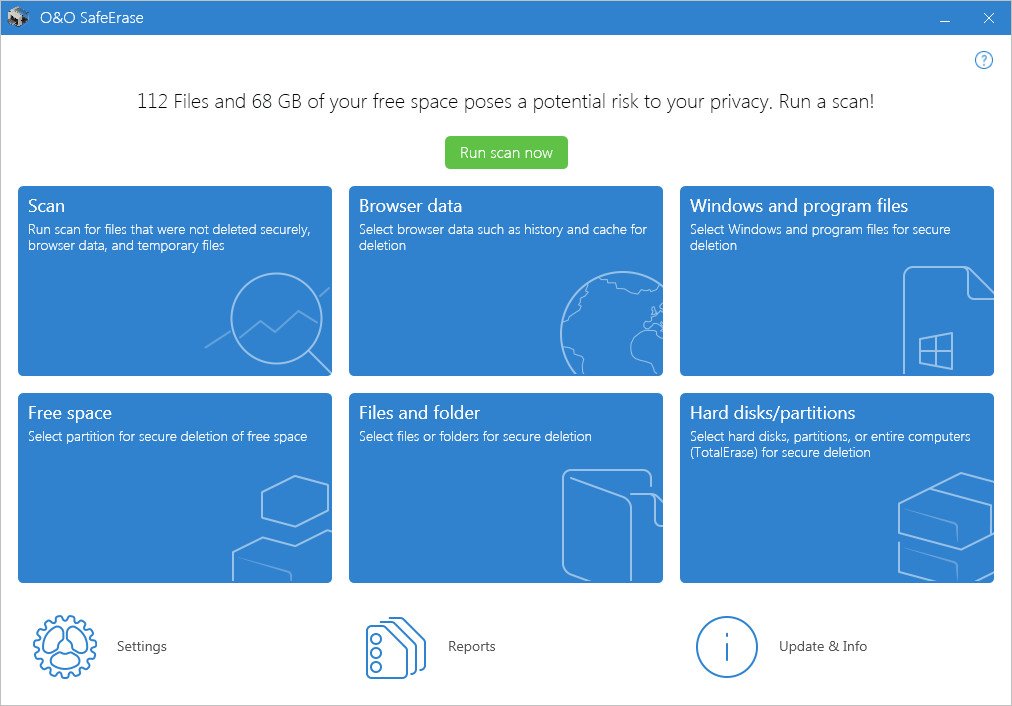This screenshot has width=1012, height=706.
Task: Click the Settings text label
Action: [142, 647]
